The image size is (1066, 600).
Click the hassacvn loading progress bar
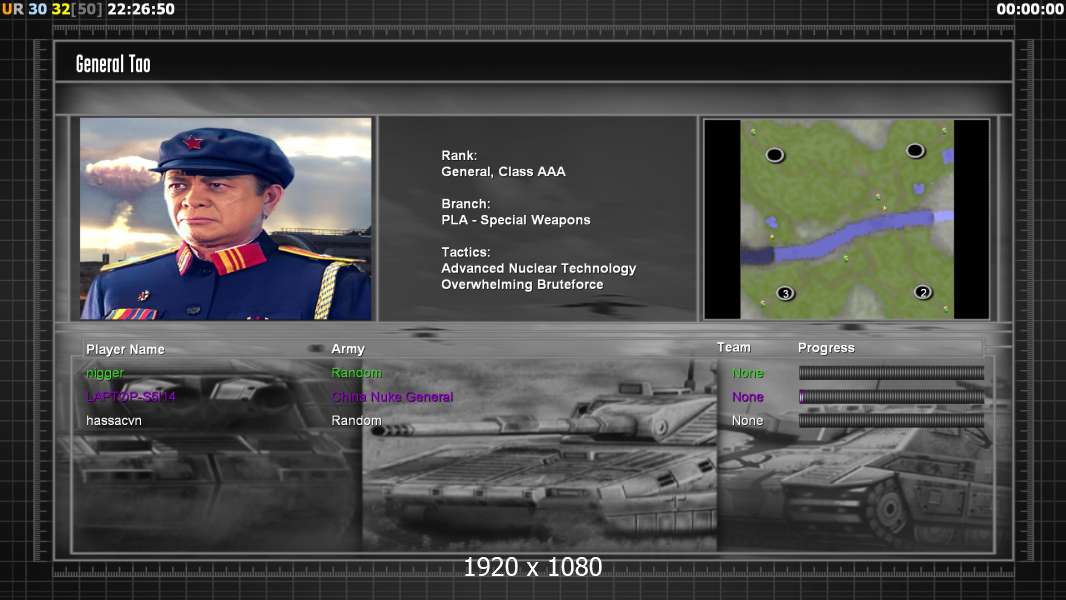[x=891, y=421]
